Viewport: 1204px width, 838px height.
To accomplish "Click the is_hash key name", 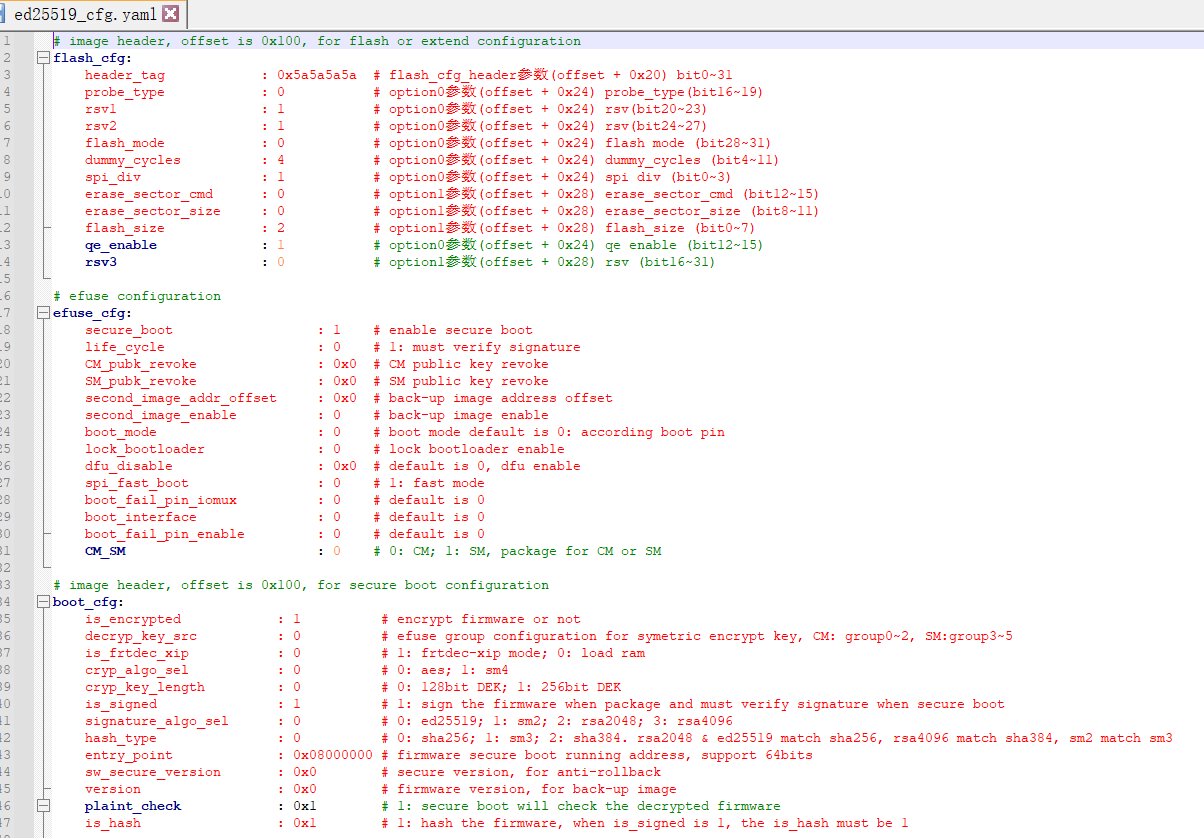I will tap(113, 823).
